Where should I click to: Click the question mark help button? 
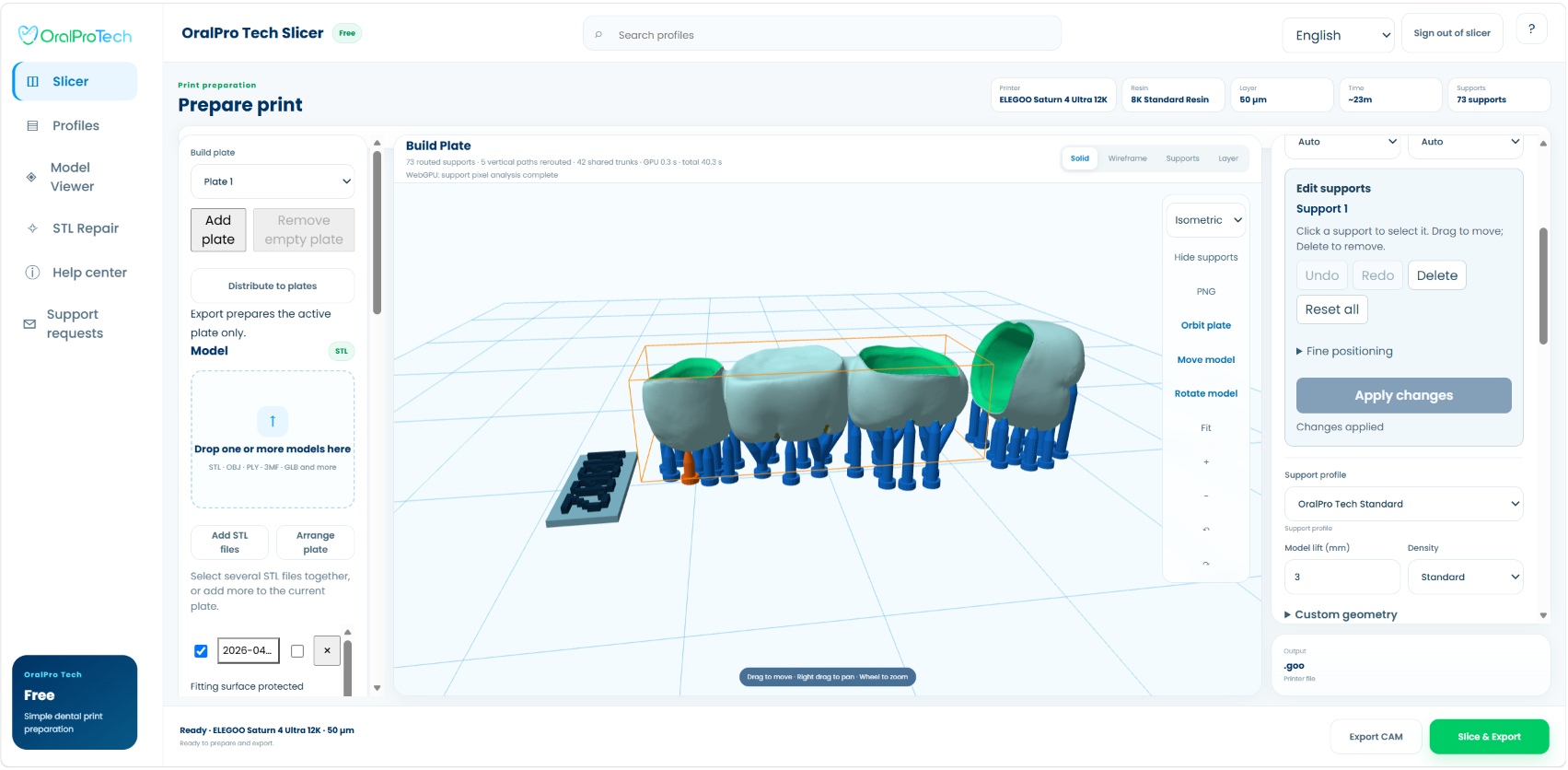pos(1531,29)
